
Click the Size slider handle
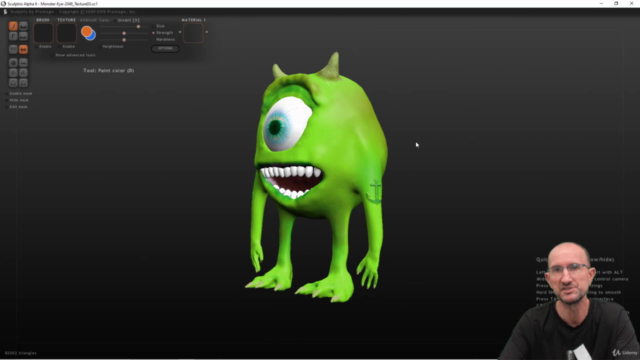(x=138, y=27)
